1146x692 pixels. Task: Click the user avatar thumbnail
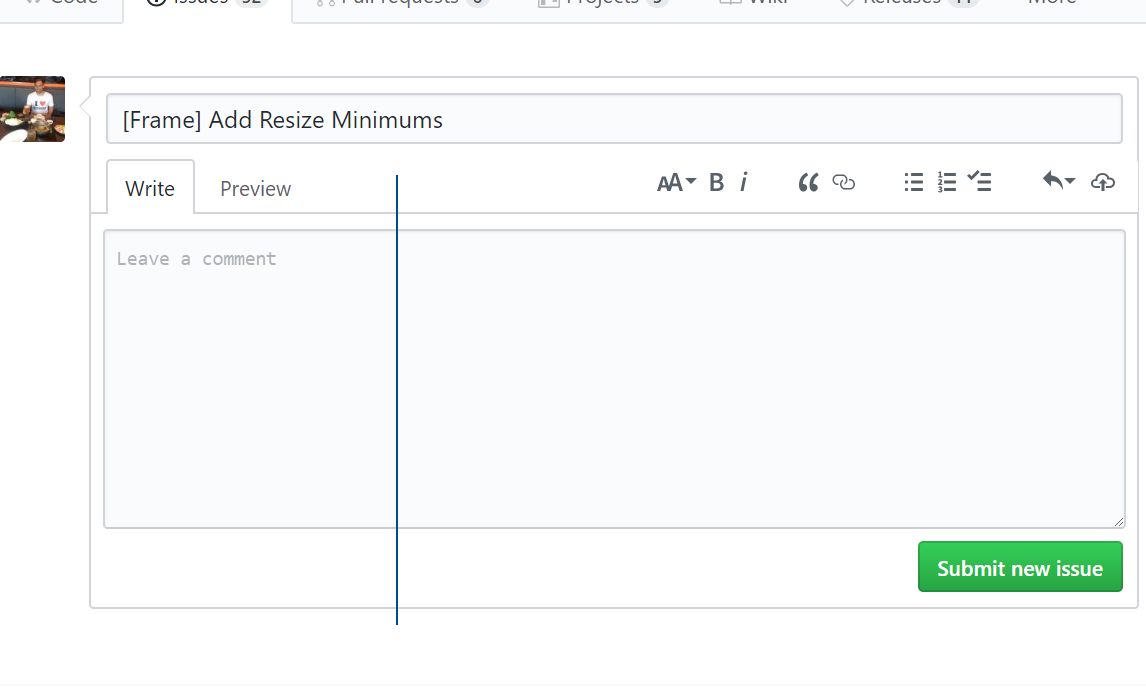point(33,109)
